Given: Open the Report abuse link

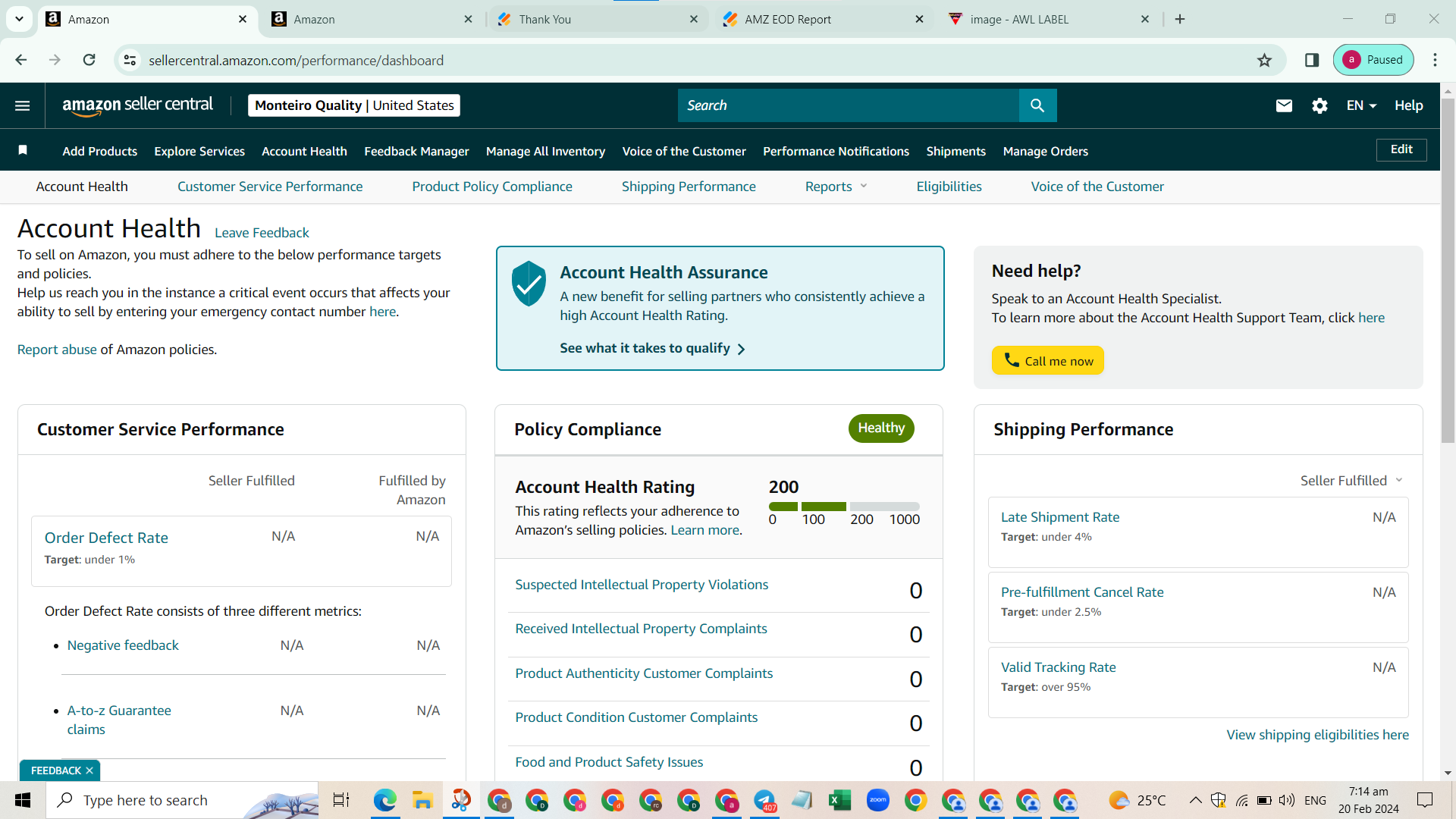Looking at the screenshot, I should tap(57, 350).
